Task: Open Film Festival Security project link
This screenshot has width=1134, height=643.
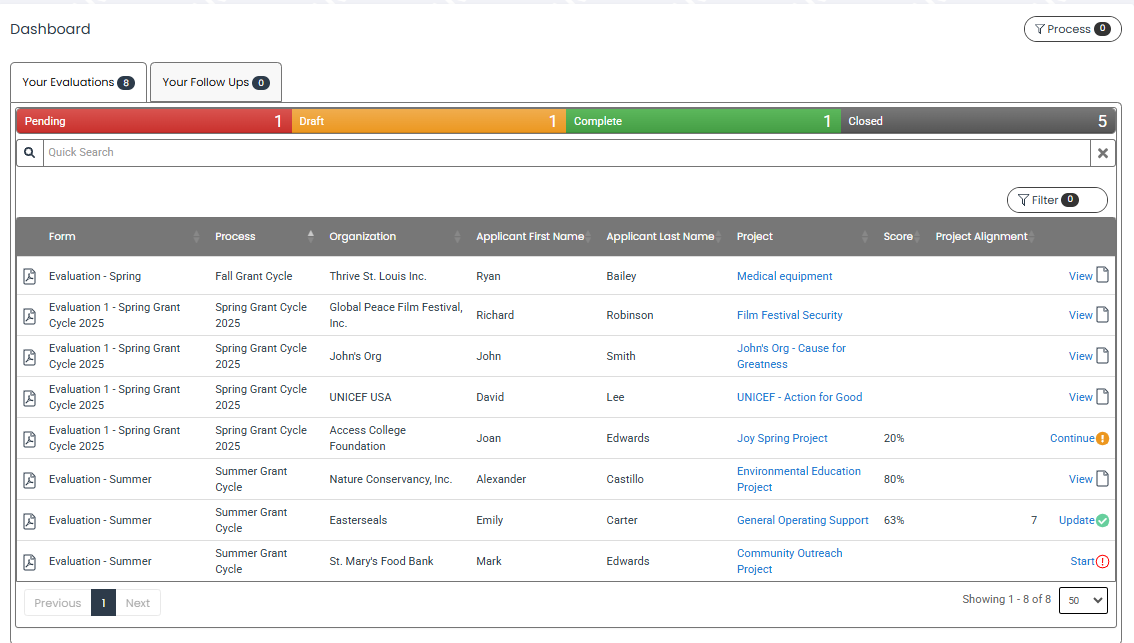Action: tap(789, 315)
